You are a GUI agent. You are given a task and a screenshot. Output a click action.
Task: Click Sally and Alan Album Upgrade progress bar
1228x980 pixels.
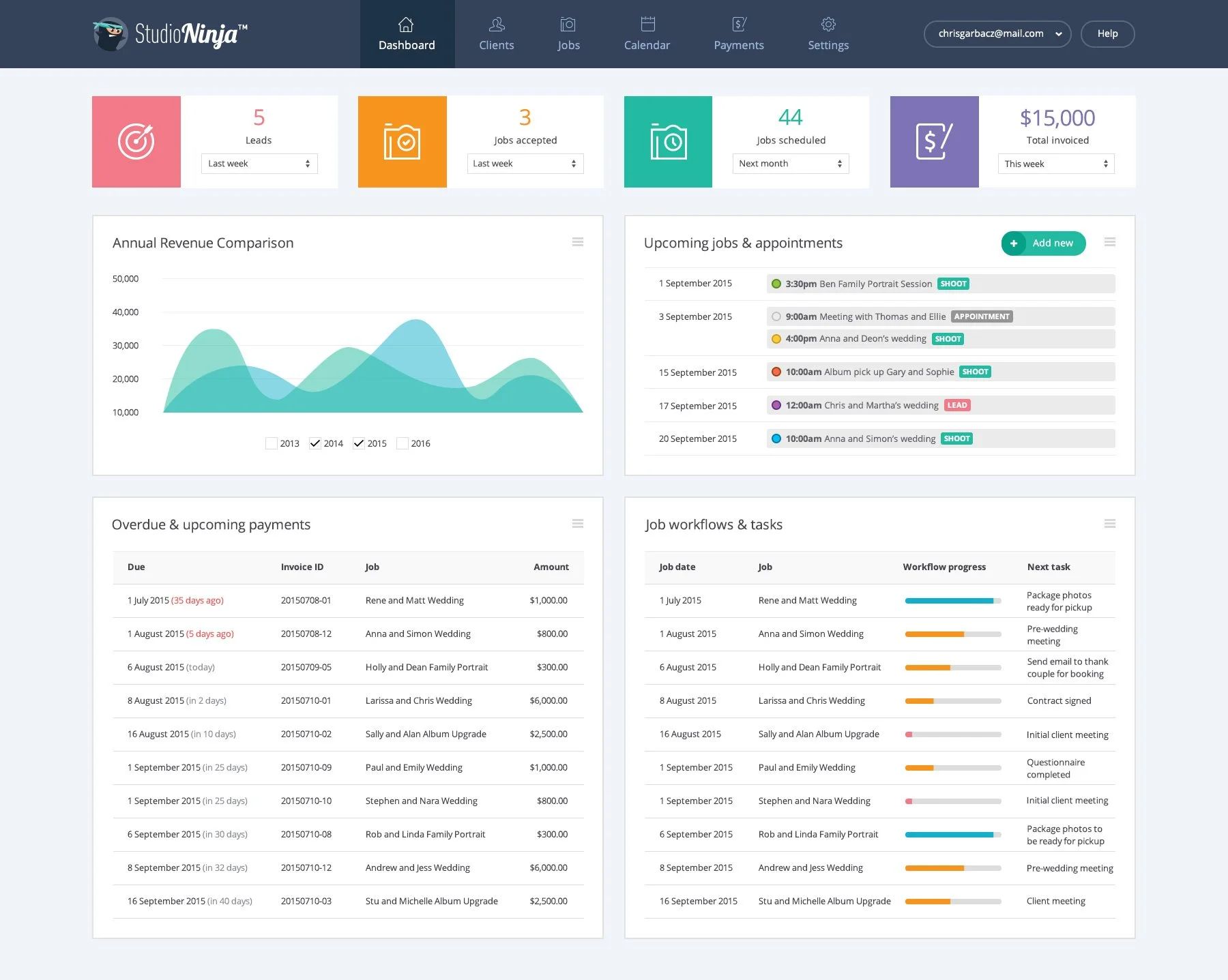[x=953, y=734]
